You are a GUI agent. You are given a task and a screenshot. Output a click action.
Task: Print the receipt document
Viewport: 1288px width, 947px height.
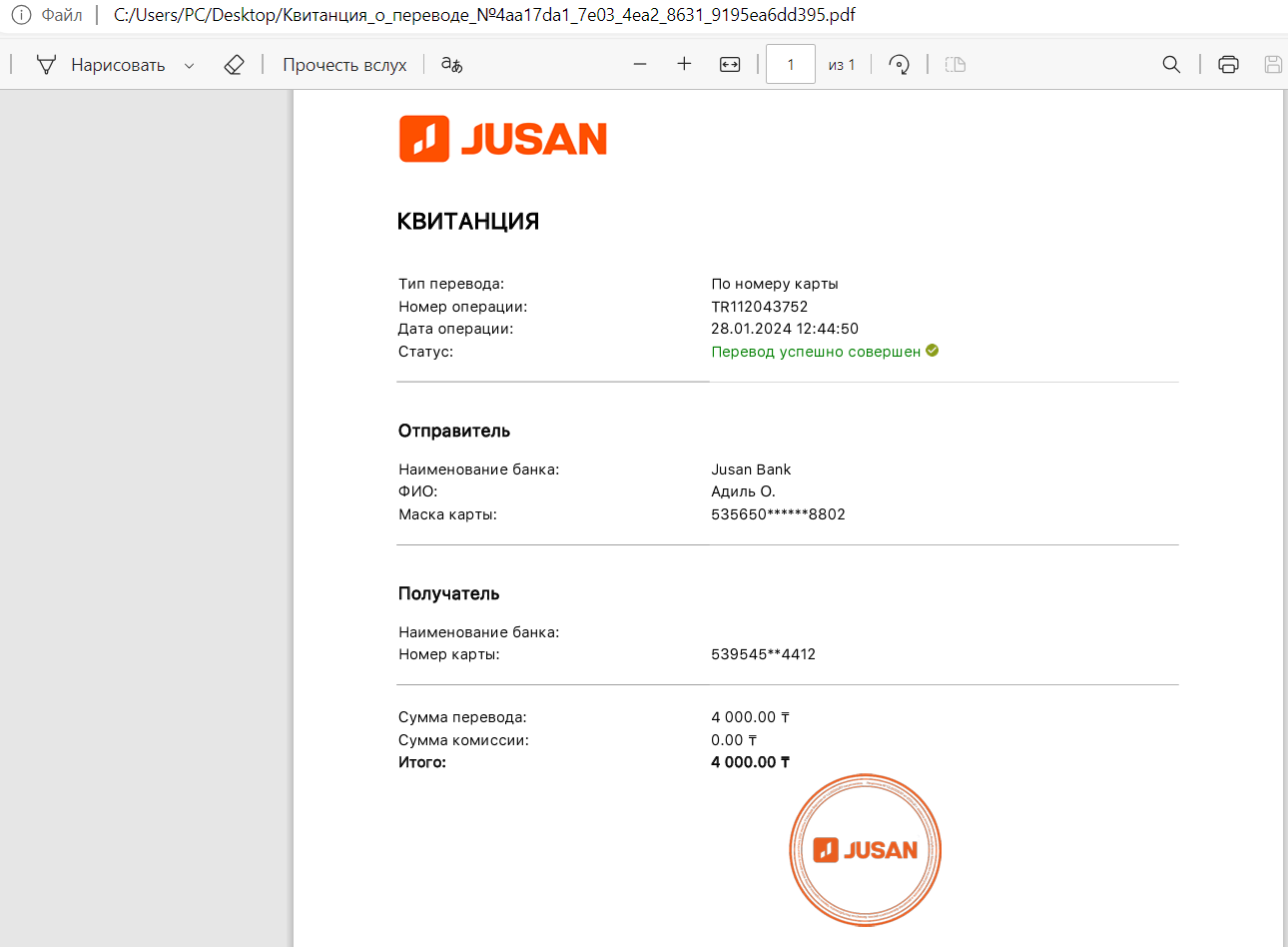coord(1228,65)
